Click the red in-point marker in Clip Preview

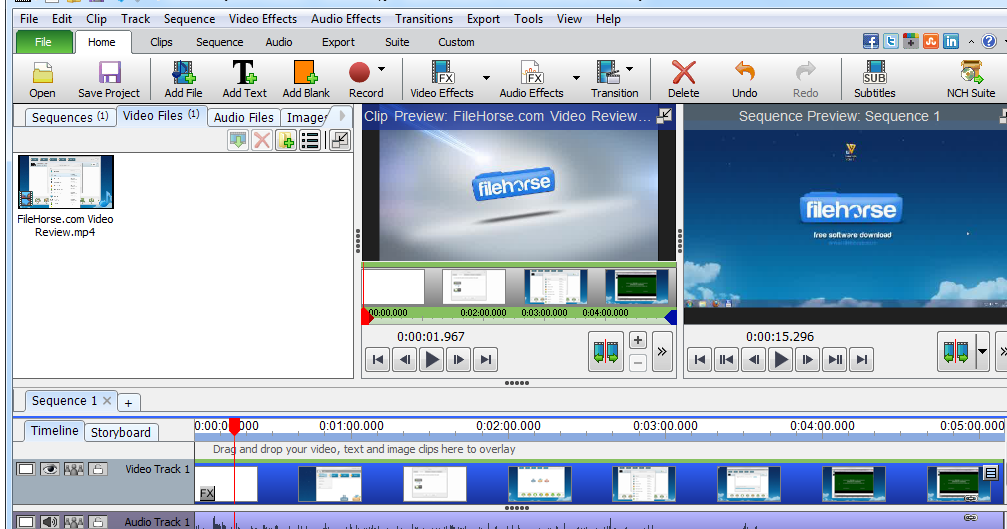367,317
